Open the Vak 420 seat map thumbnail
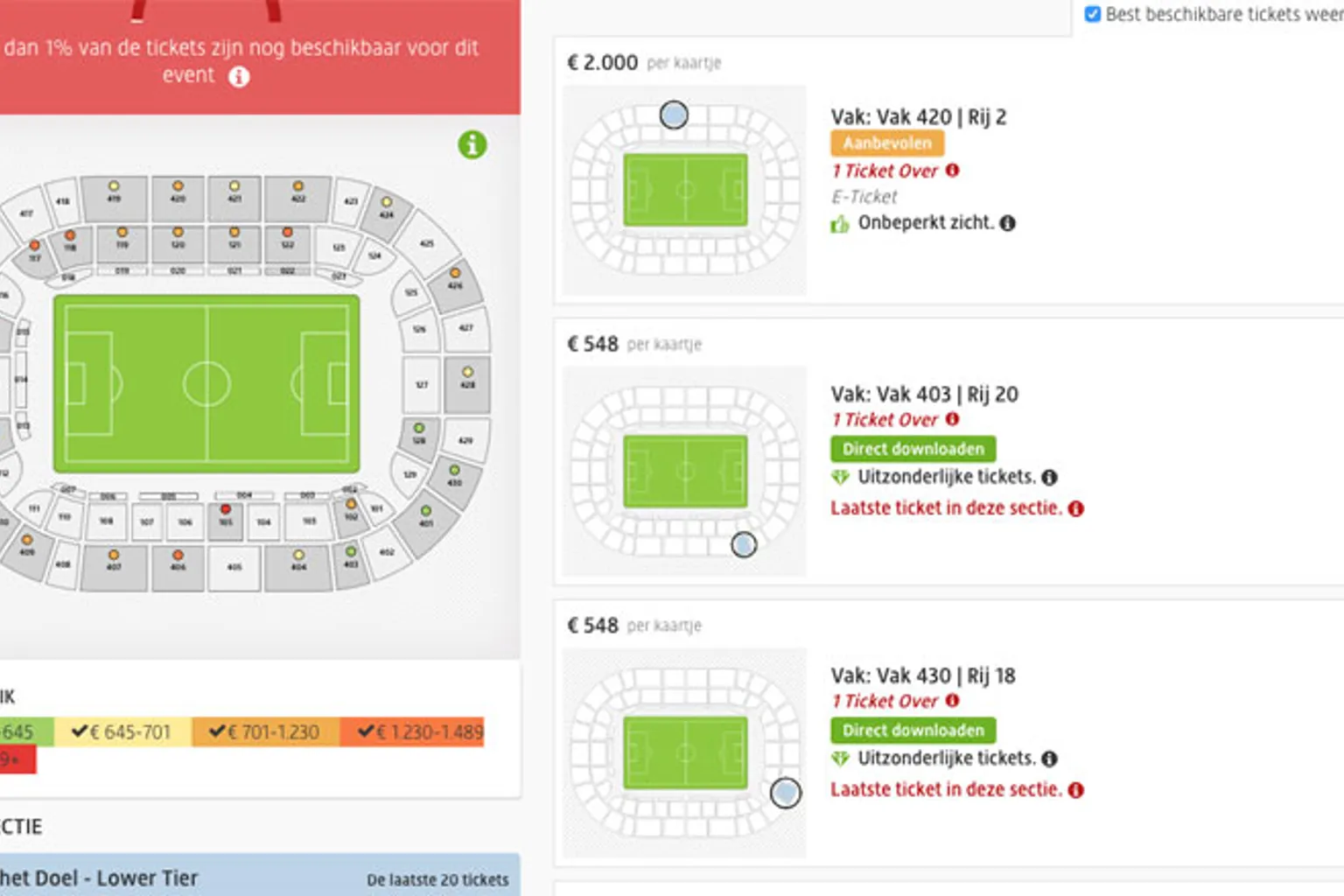The height and width of the screenshot is (896, 1344). 684,190
